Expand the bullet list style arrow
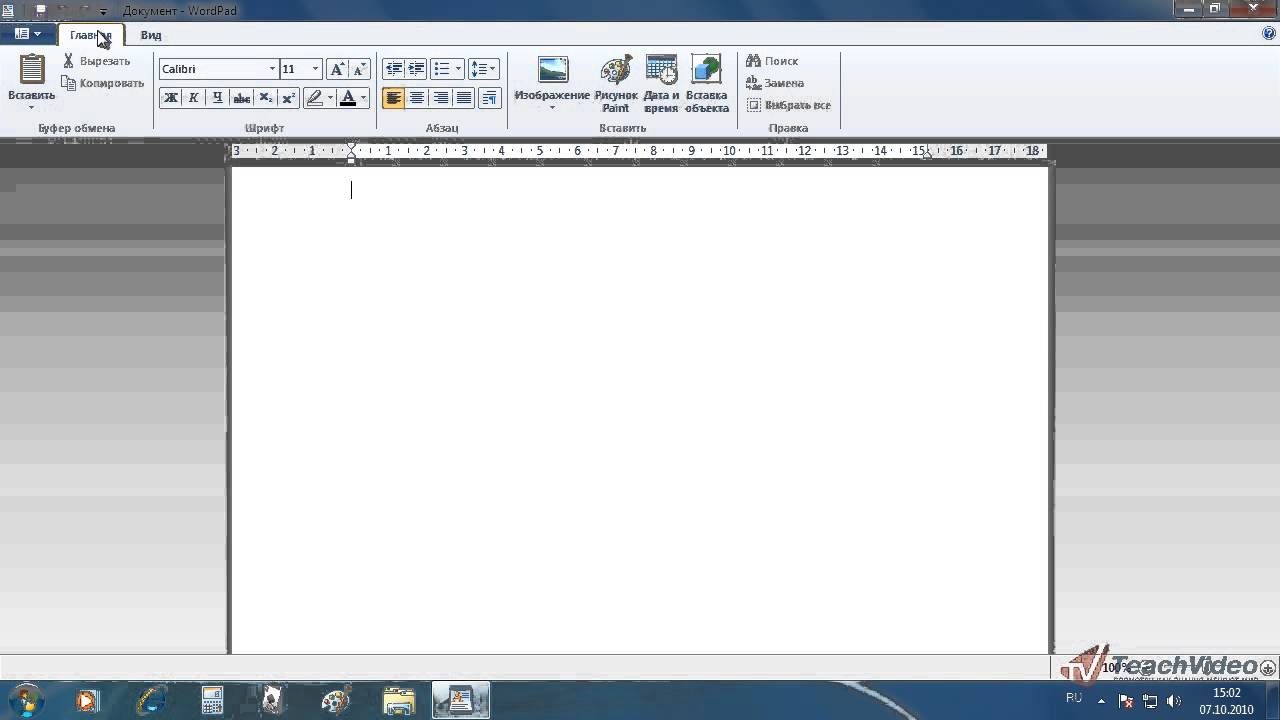Viewport: 1280px width, 720px height. click(458, 69)
